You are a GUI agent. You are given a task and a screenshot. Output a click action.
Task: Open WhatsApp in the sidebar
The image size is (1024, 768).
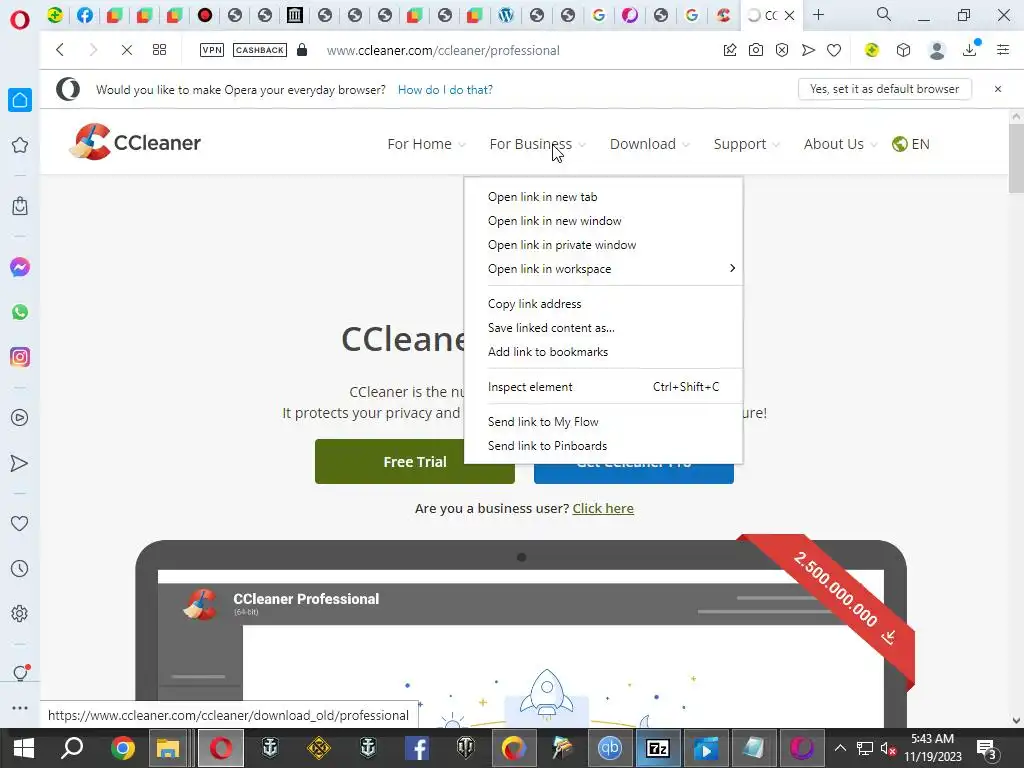coord(20,312)
